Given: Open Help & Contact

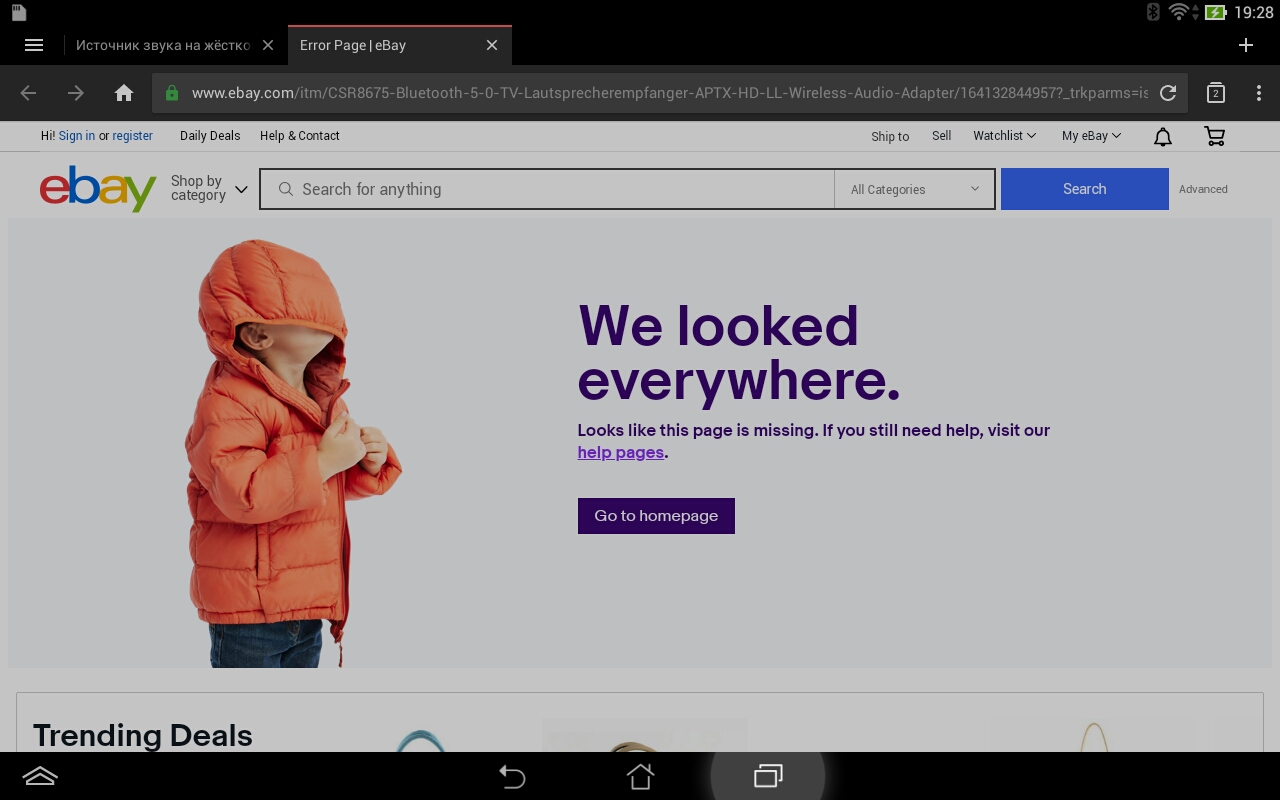Looking at the screenshot, I should click(x=300, y=136).
